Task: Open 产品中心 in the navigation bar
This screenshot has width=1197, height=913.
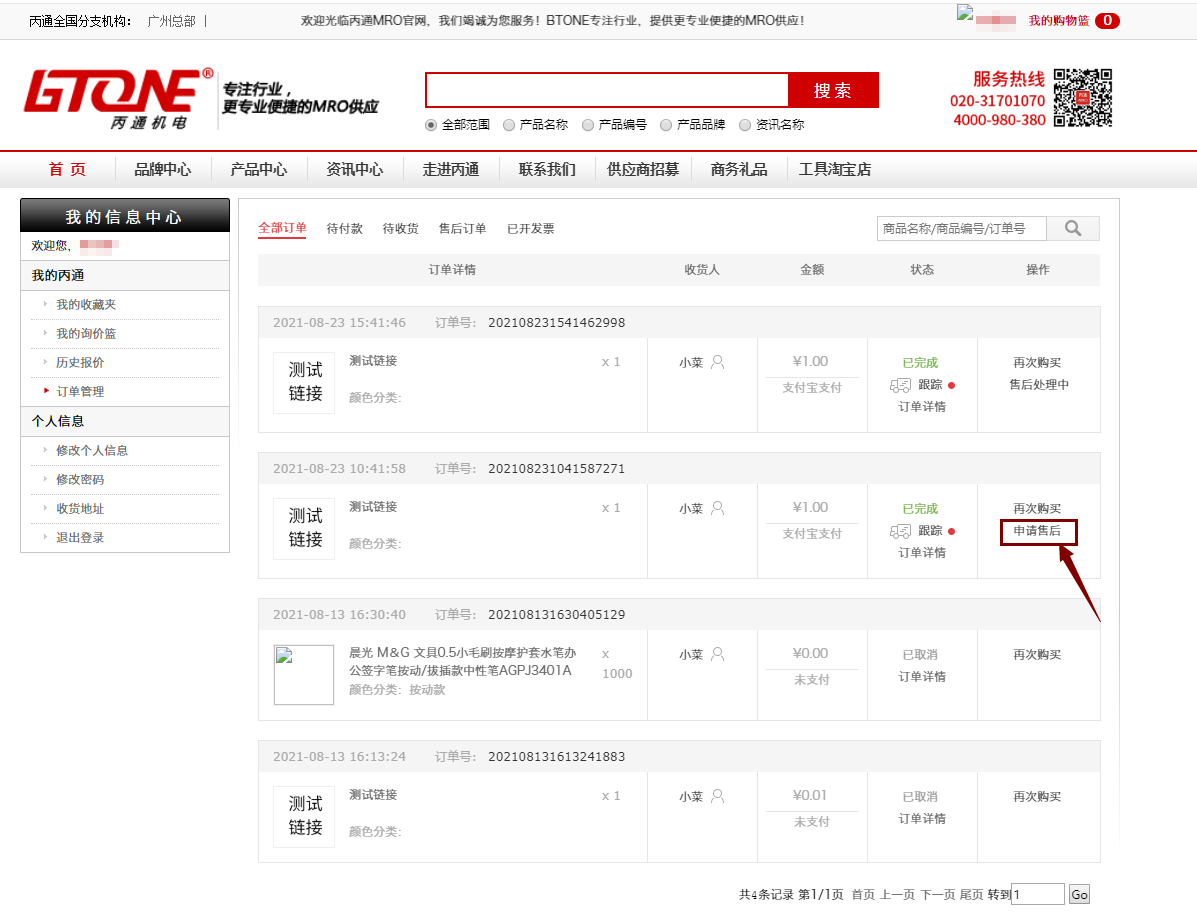Action: point(259,170)
